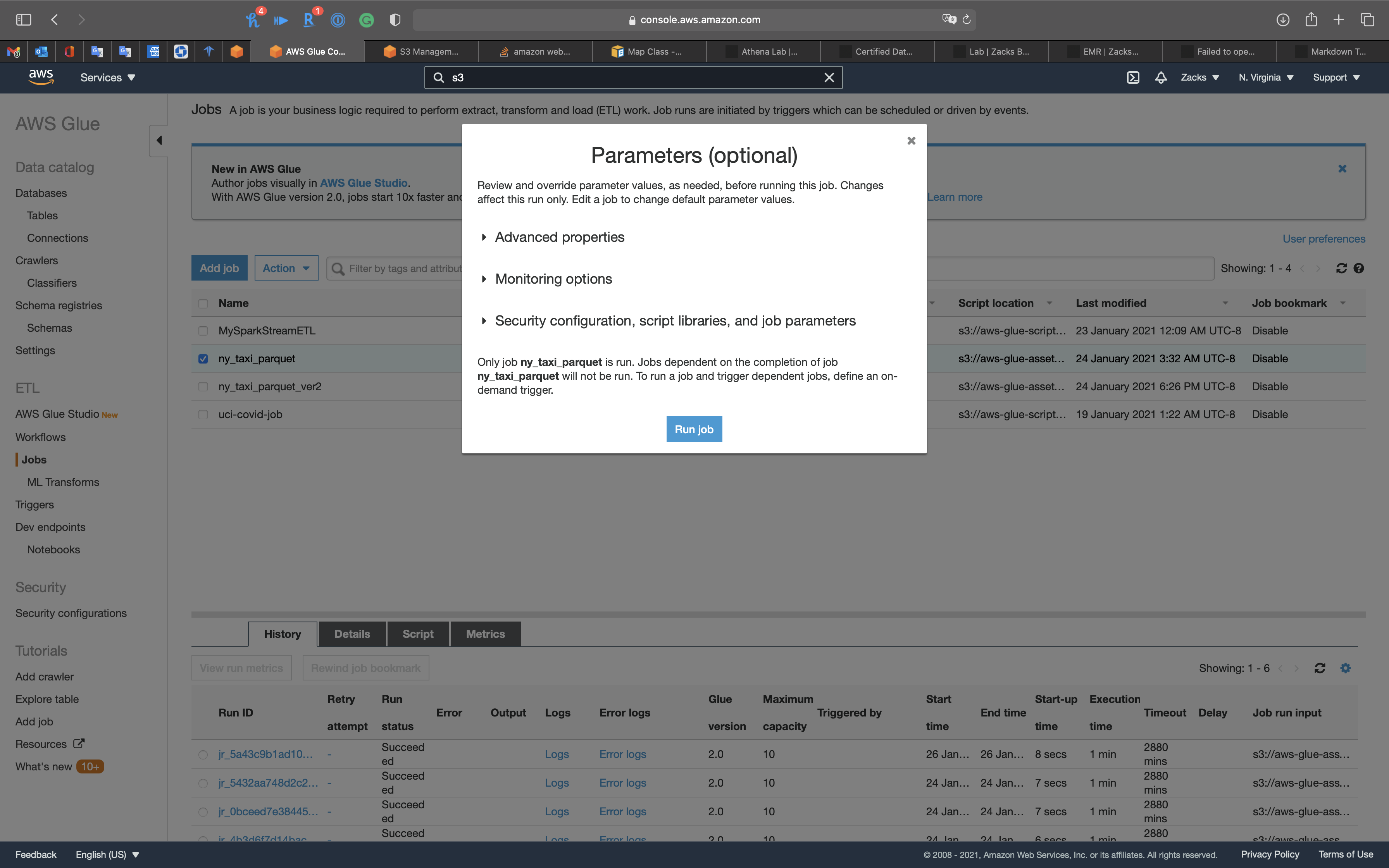Click the Run job button
The image size is (1389, 868).
coord(693,429)
